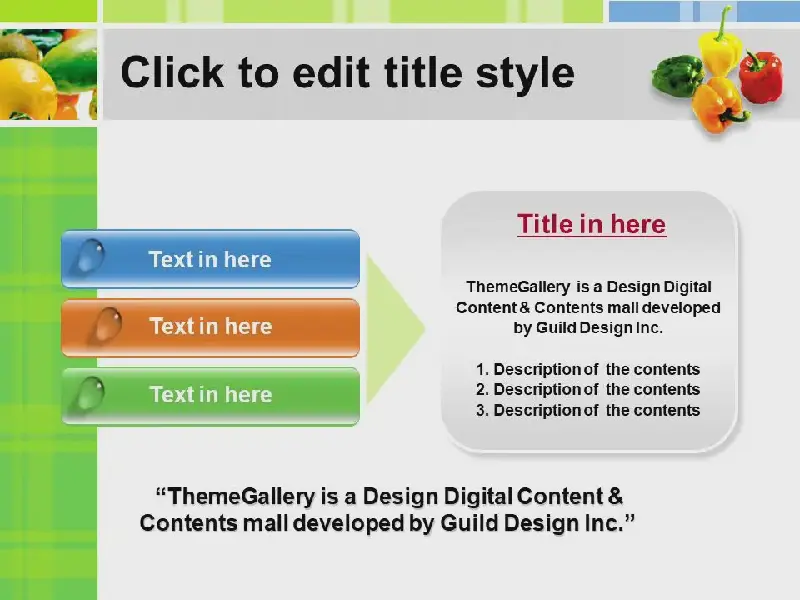
Task: Select "2. Description of the contents" line
Action: pos(588,389)
